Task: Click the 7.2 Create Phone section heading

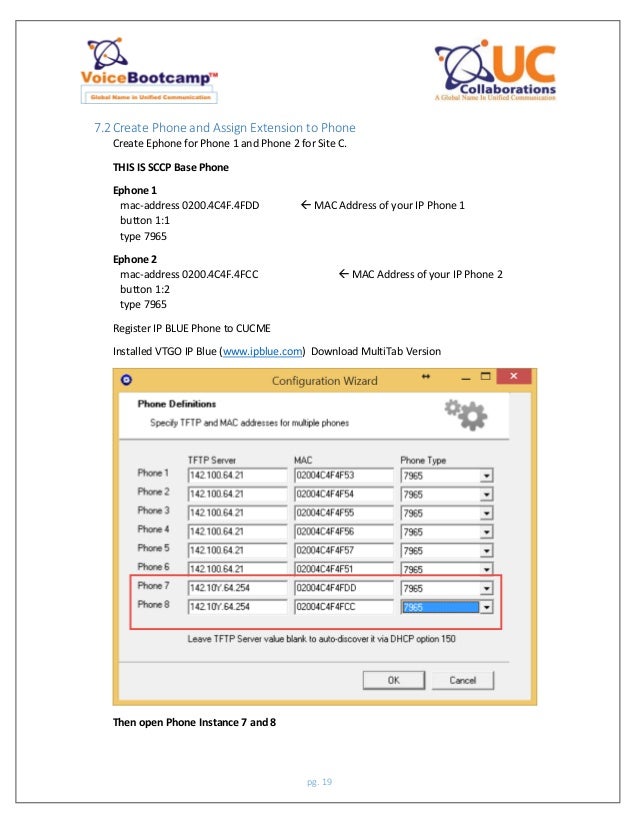Action: click(x=224, y=127)
